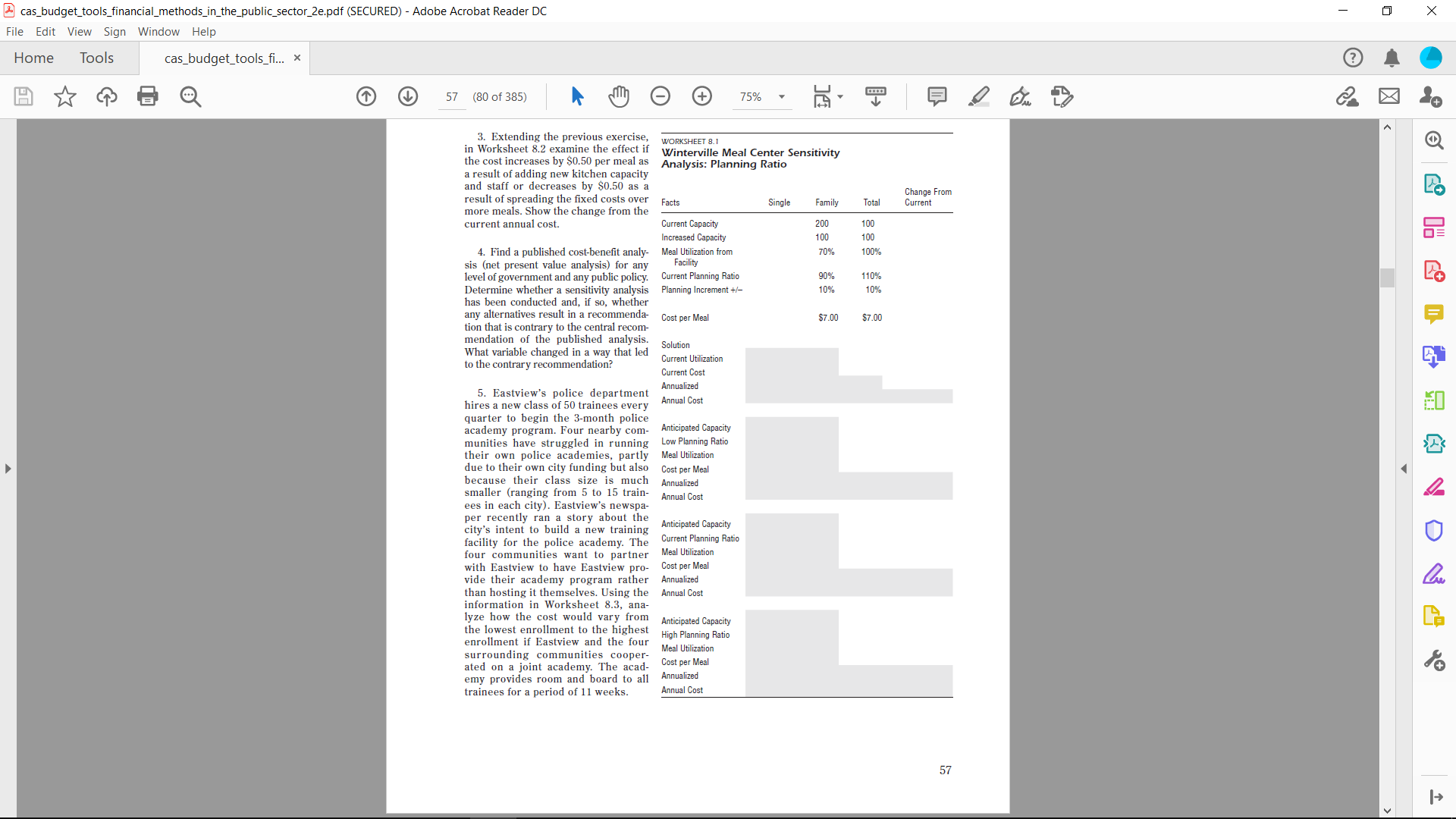The image size is (1456, 819).
Task: Open the Help question mark icon
Action: tap(1353, 58)
